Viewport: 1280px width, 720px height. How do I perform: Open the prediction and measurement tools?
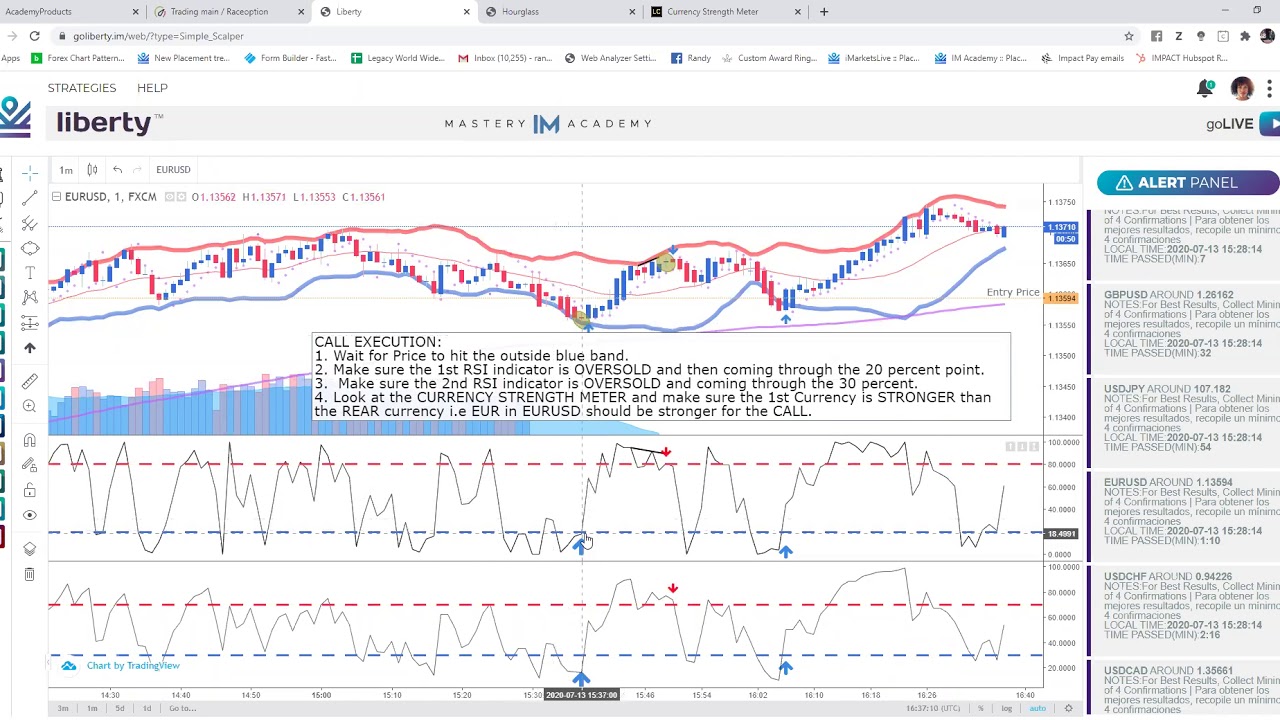(x=30, y=322)
